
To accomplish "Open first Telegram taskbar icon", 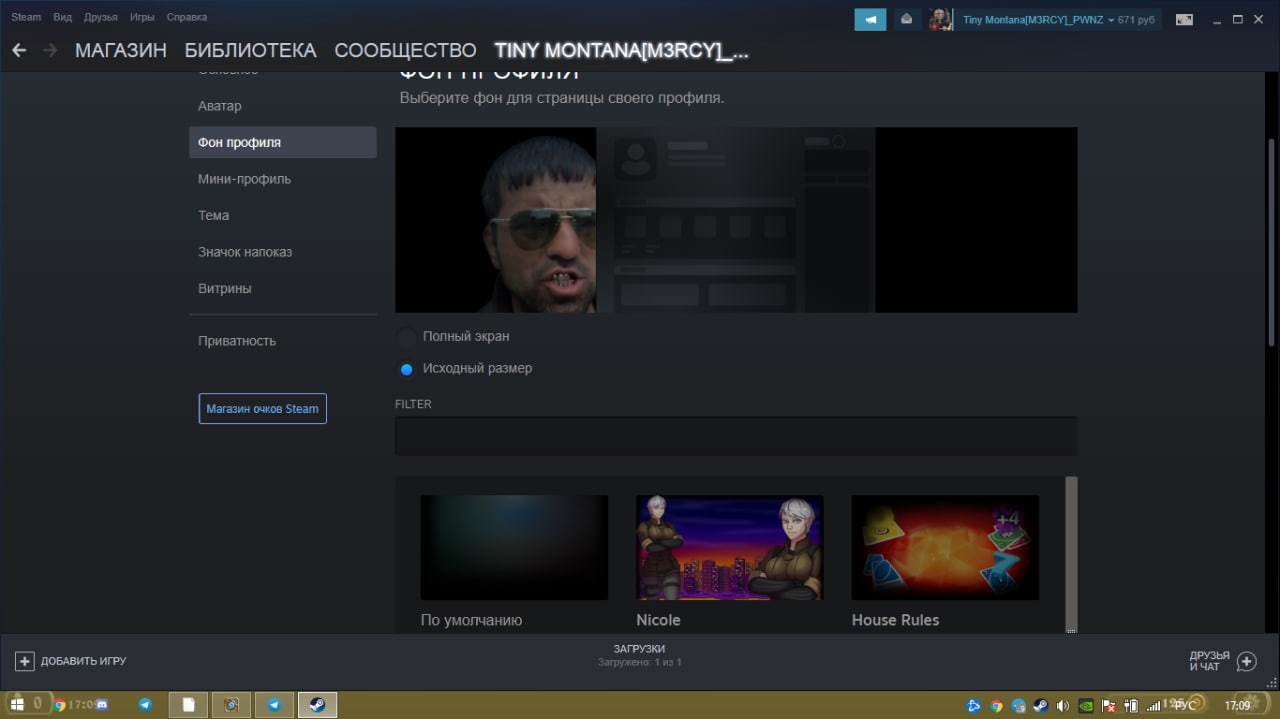I will [145, 705].
